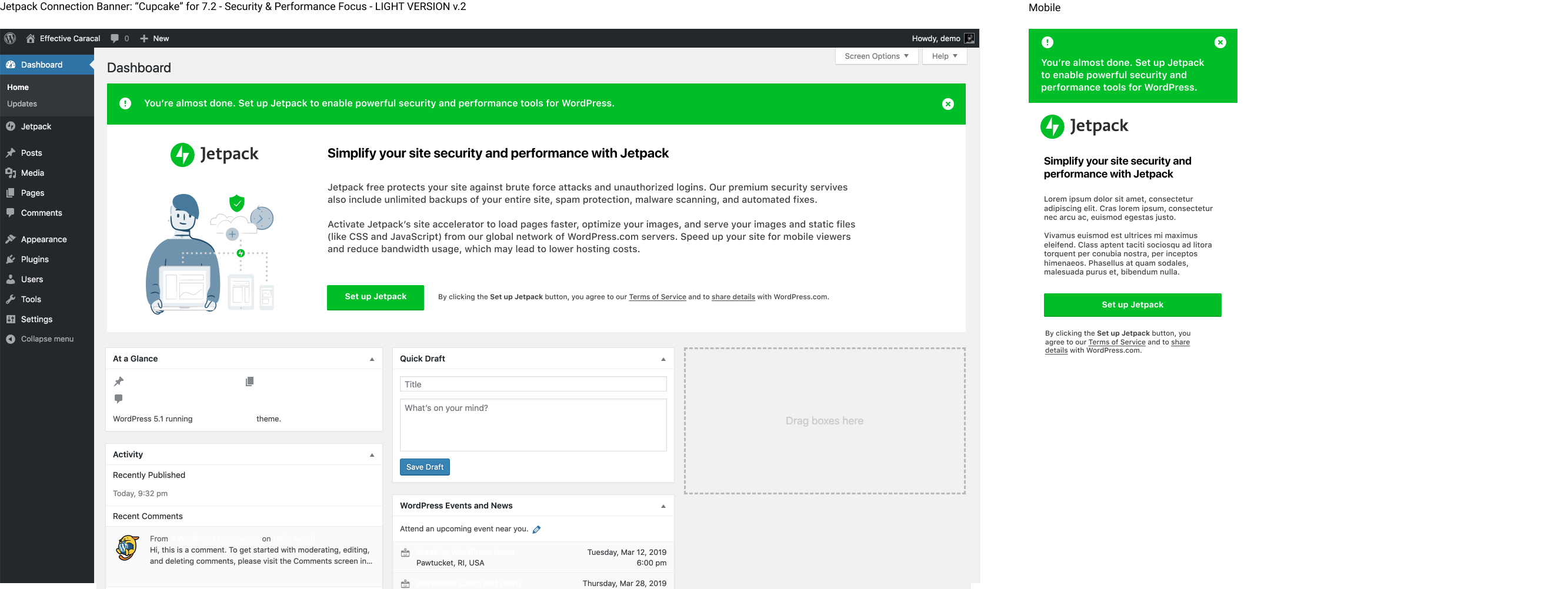Open the desktop Terms of Service link
Screen dimensions: 1568x589
click(658, 297)
